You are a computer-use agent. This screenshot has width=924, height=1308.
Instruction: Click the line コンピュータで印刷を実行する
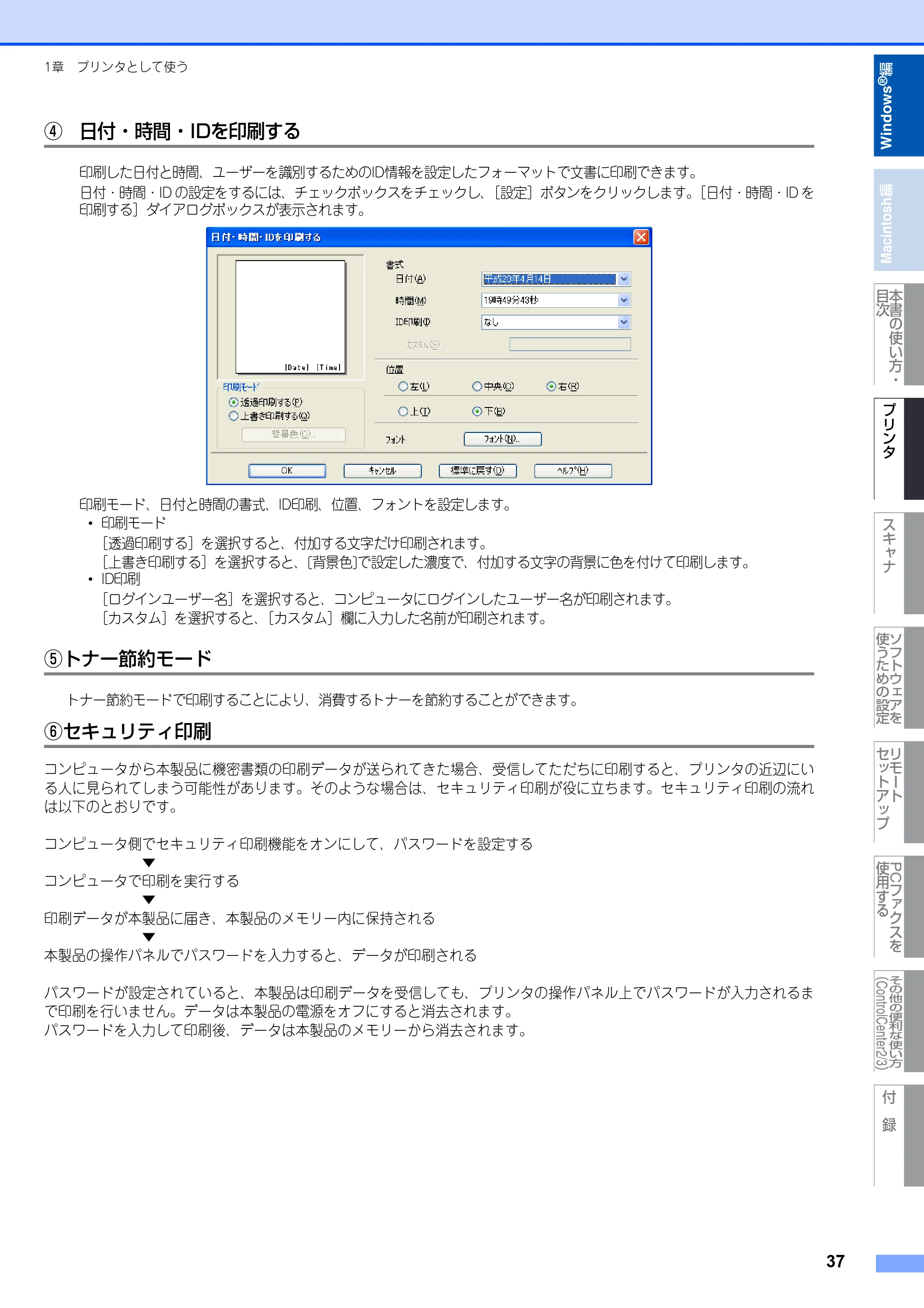pyautogui.click(x=142, y=881)
